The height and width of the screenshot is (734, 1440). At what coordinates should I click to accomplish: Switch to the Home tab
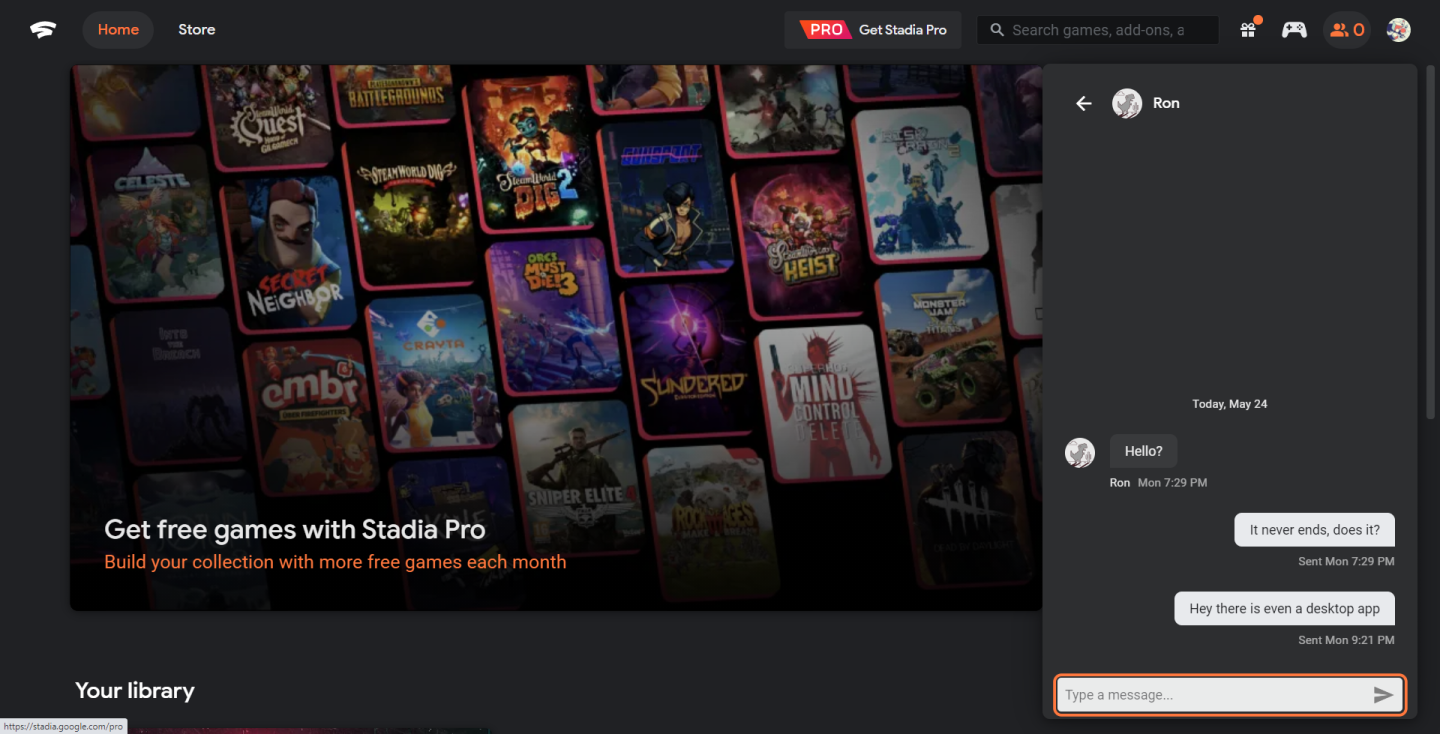pyautogui.click(x=118, y=30)
